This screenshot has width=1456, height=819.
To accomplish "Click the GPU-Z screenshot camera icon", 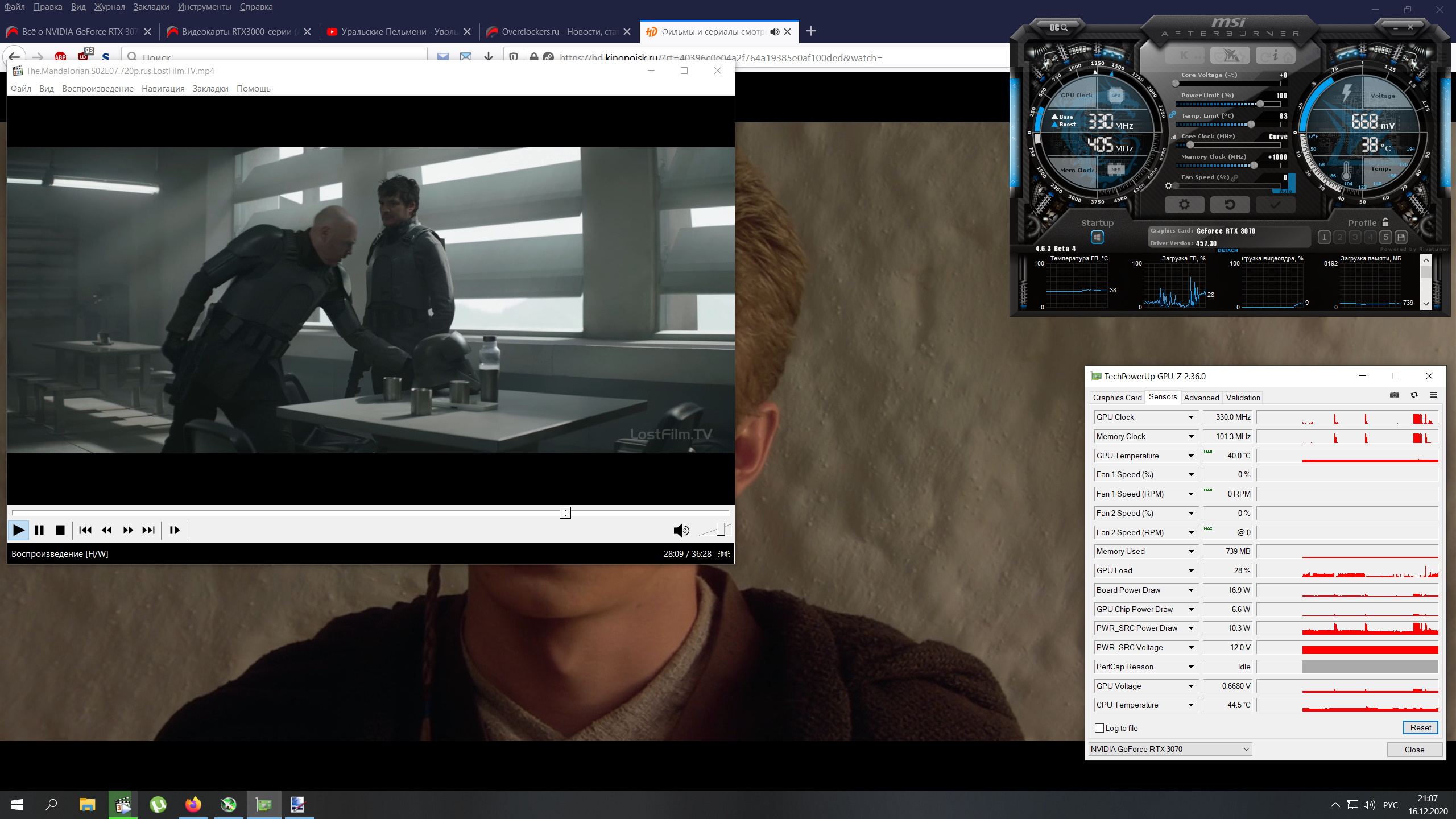I will [x=1395, y=395].
